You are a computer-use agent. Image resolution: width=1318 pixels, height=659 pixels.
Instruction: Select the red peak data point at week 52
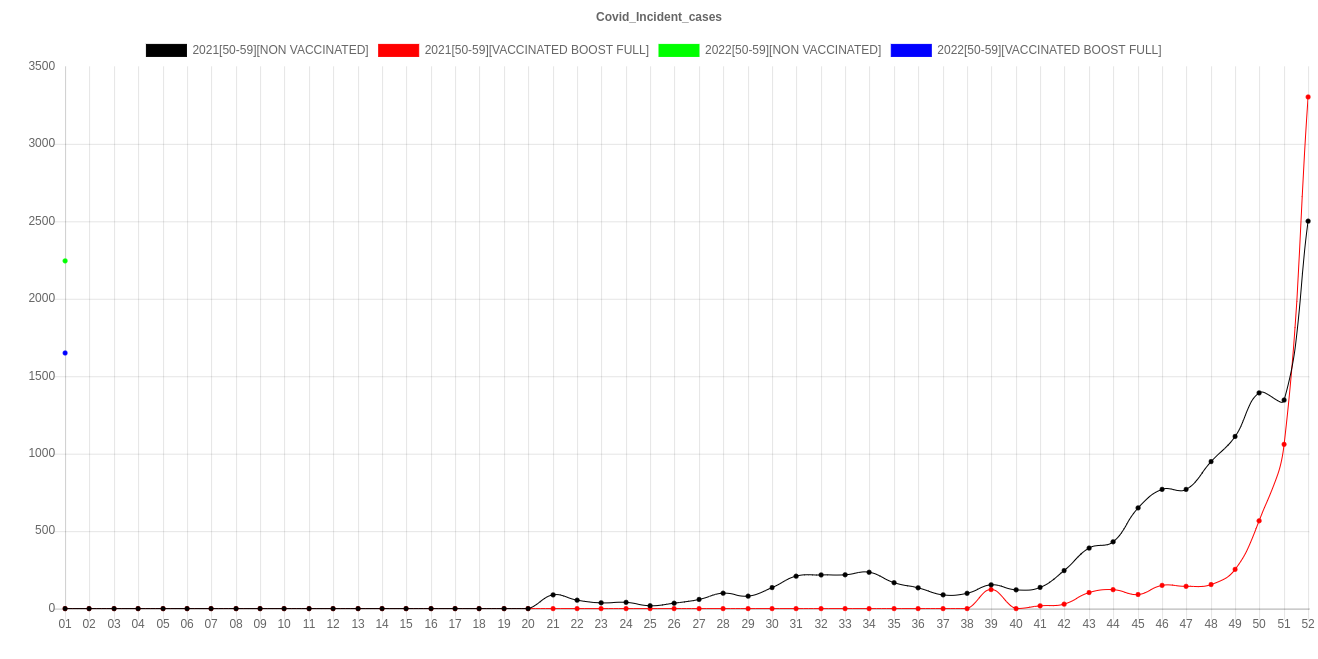click(x=1308, y=97)
